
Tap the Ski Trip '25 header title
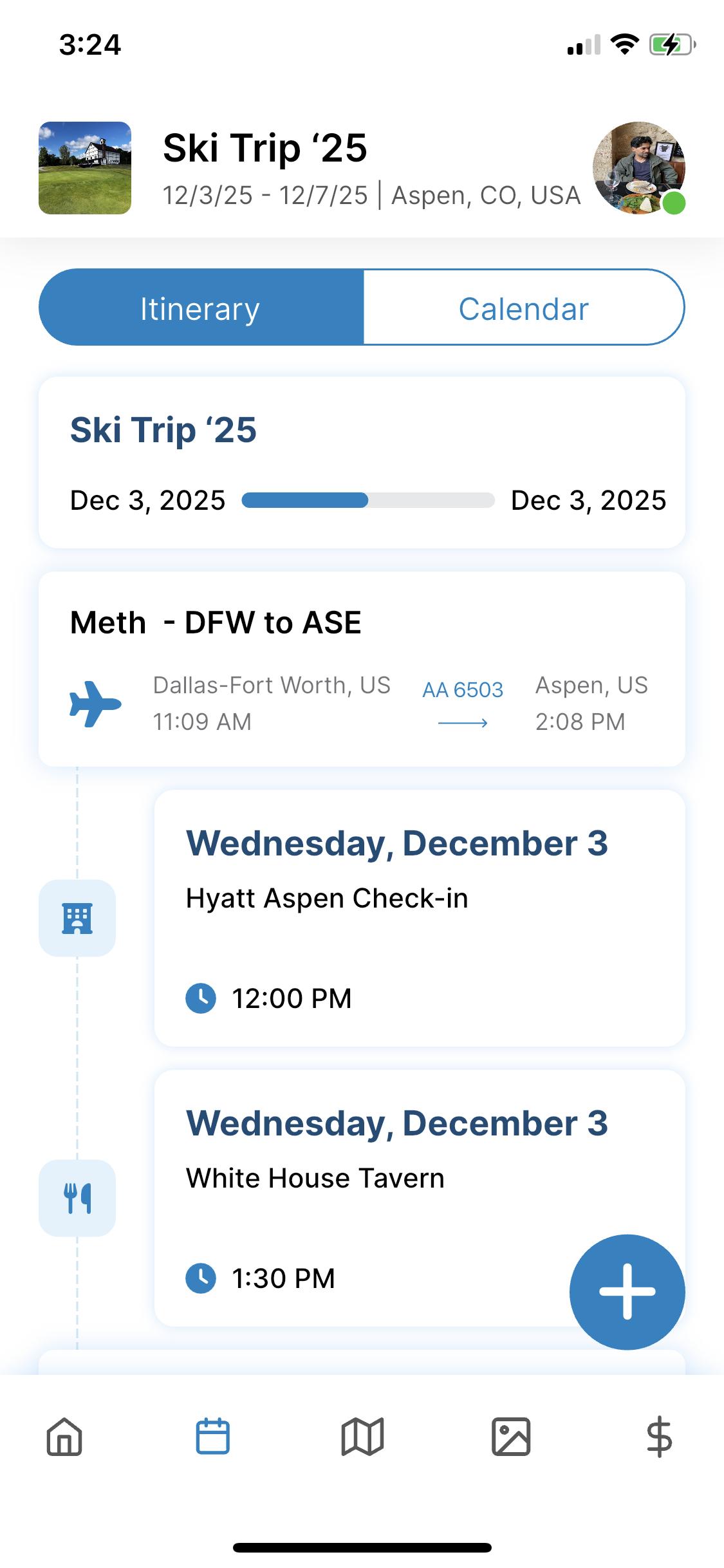click(265, 148)
